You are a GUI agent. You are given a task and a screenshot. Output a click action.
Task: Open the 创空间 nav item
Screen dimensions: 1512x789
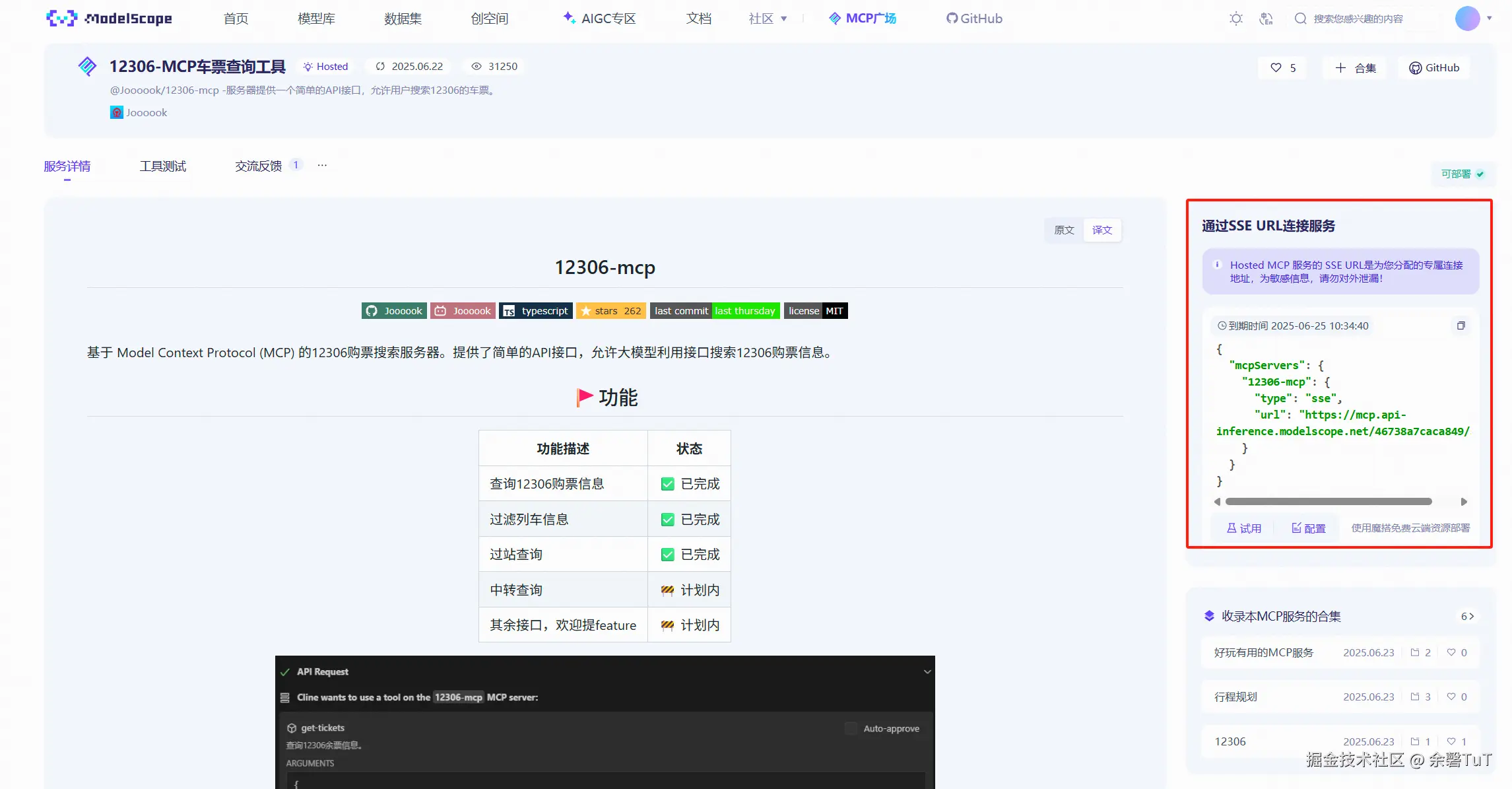click(489, 18)
